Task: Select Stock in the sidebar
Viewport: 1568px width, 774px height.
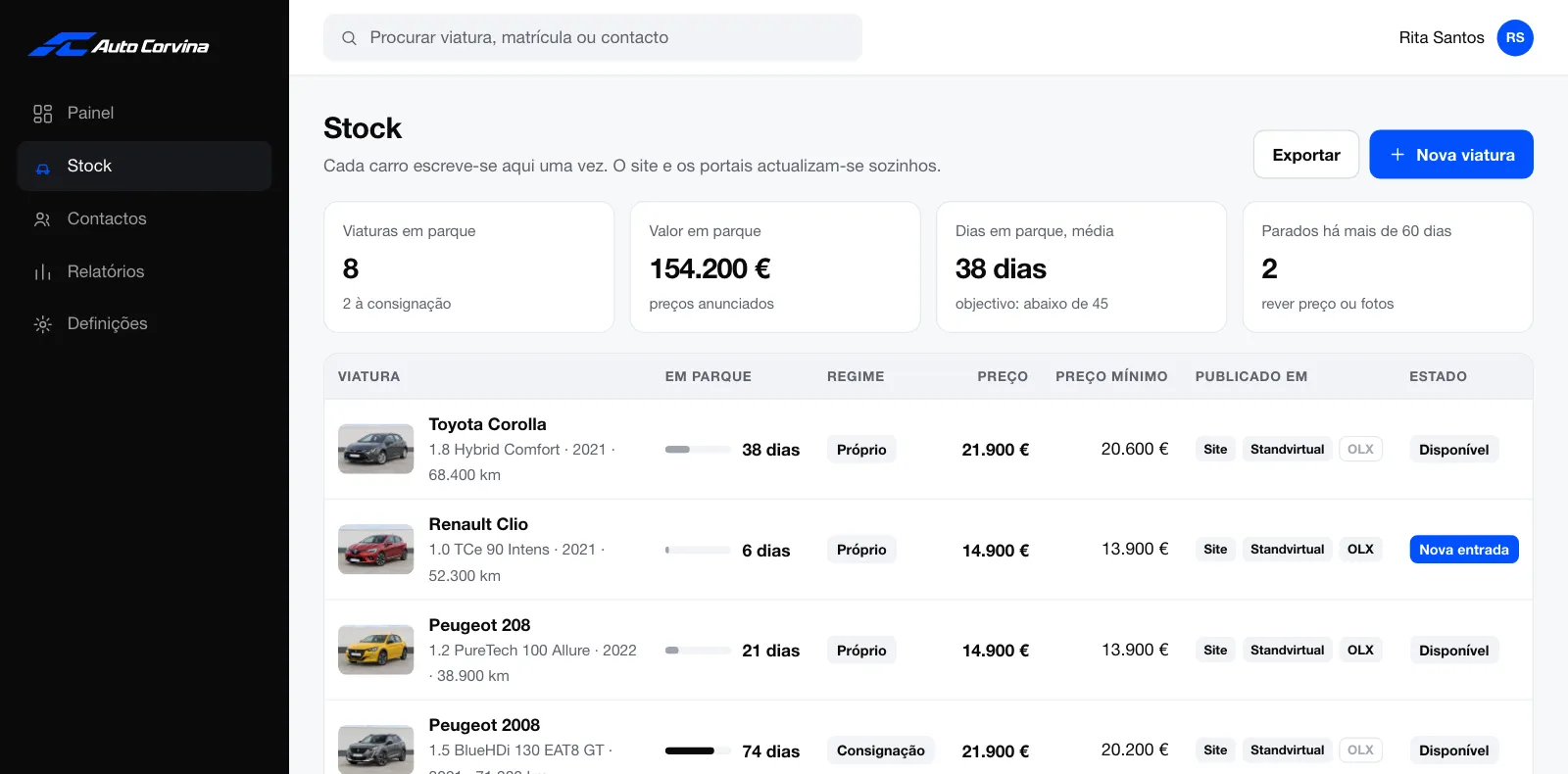Action: click(x=144, y=167)
